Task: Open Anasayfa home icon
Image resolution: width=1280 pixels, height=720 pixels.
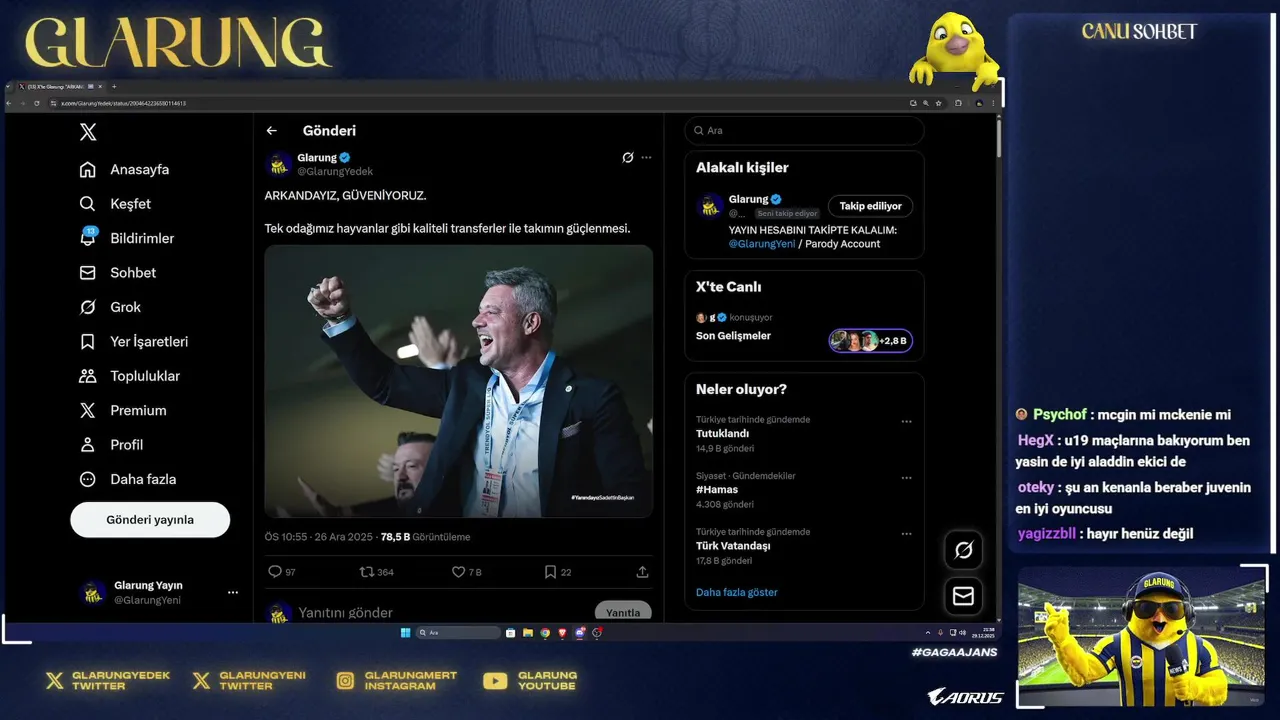Action: (x=88, y=170)
